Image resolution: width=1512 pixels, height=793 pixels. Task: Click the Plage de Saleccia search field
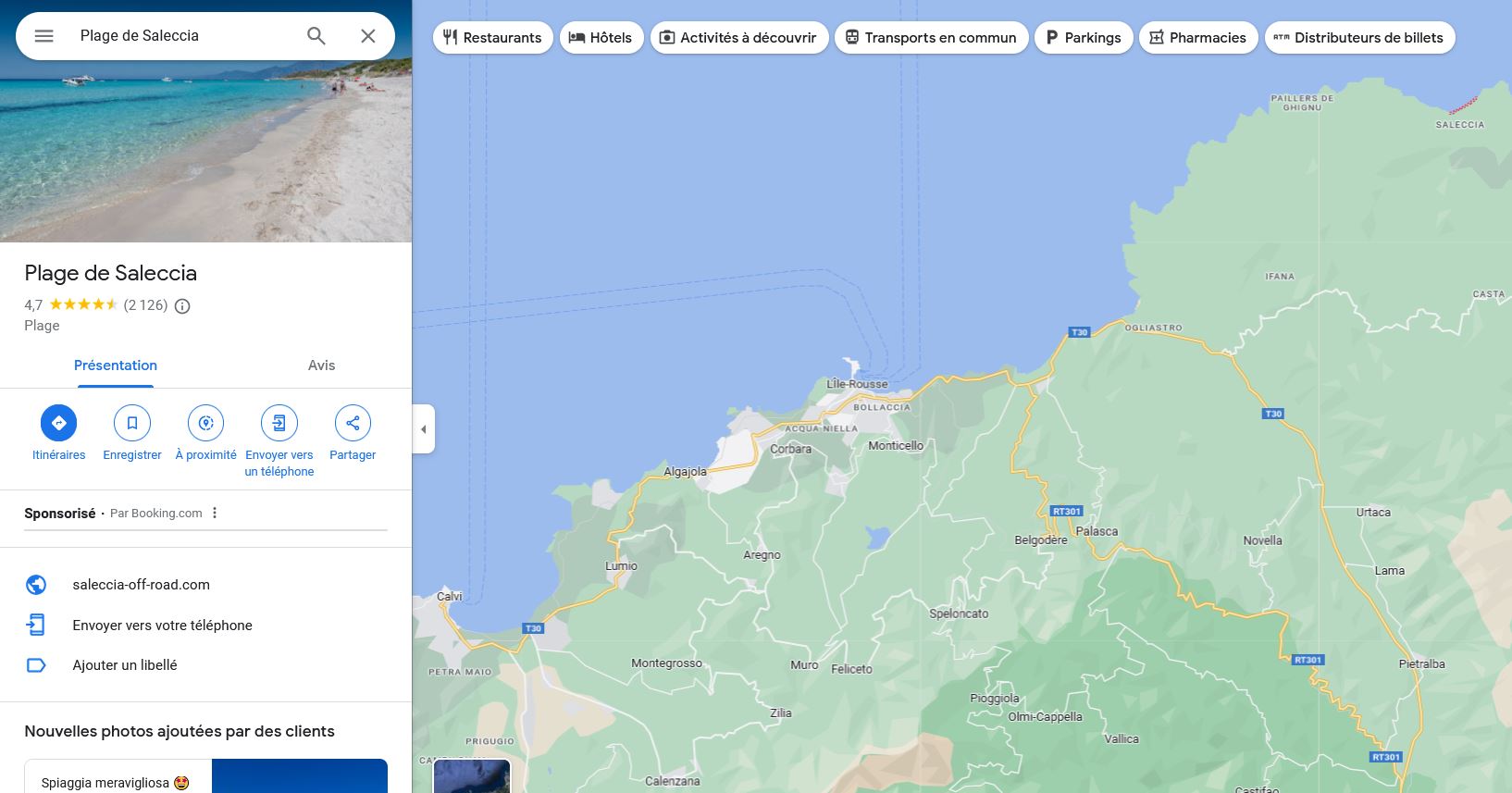click(x=185, y=36)
